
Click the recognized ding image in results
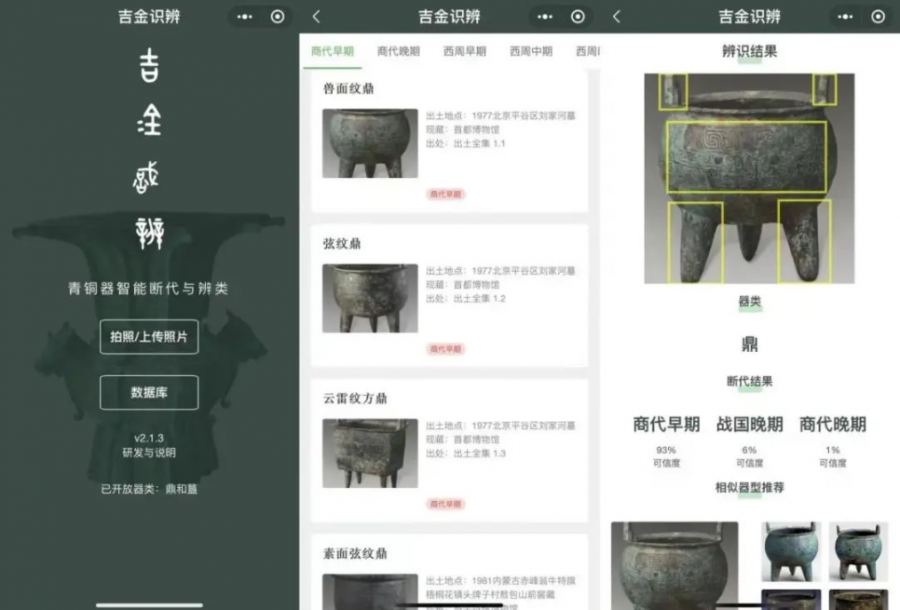pyautogui.click(x=749, y=178)
